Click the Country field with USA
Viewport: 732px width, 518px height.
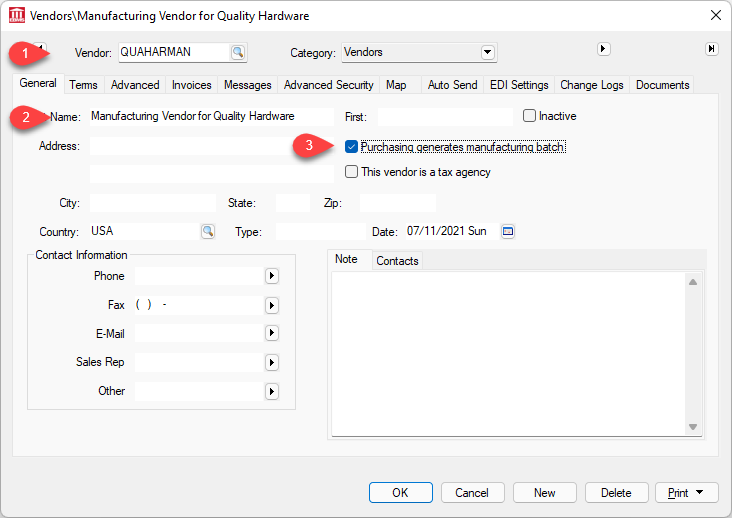tap(145, 231)
